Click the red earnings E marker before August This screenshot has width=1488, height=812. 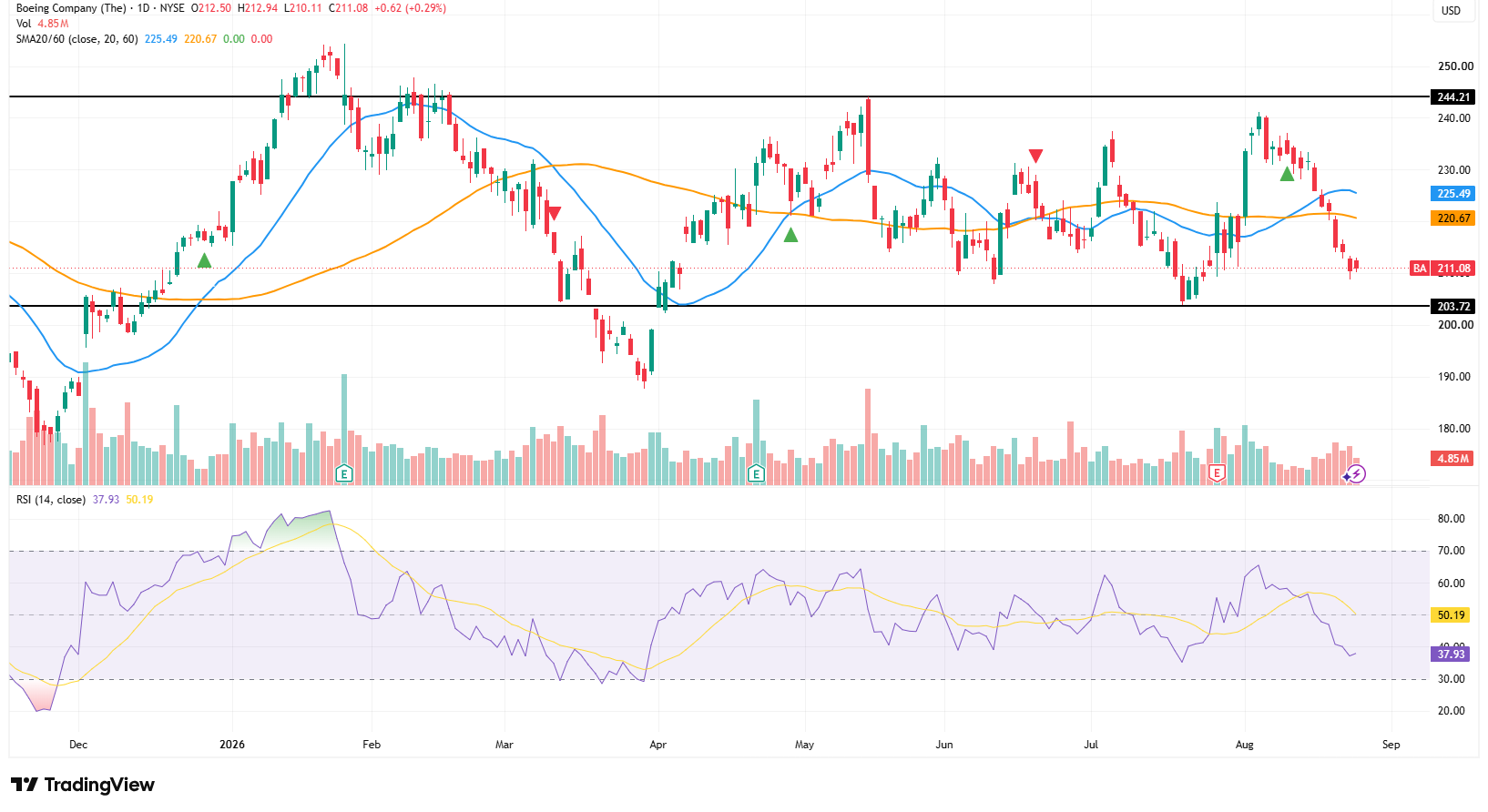click(1217, 473)
